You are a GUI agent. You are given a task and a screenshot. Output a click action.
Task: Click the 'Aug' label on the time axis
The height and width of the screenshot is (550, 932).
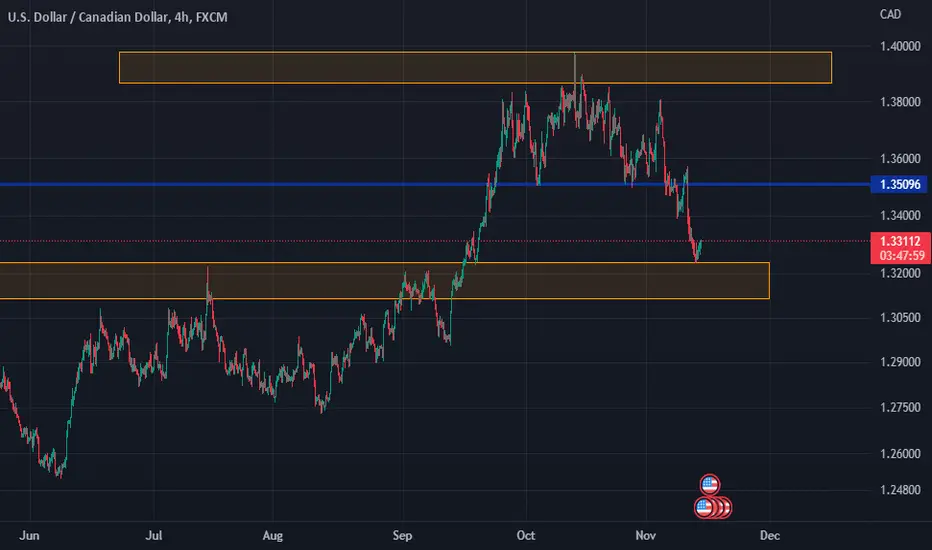[x=272, y=536]
